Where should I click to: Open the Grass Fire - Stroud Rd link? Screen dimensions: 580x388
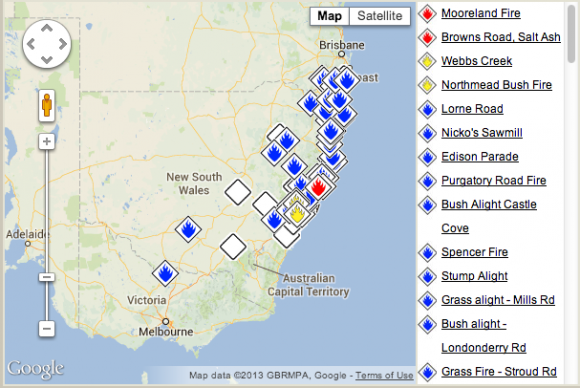[x=499, y=372]
